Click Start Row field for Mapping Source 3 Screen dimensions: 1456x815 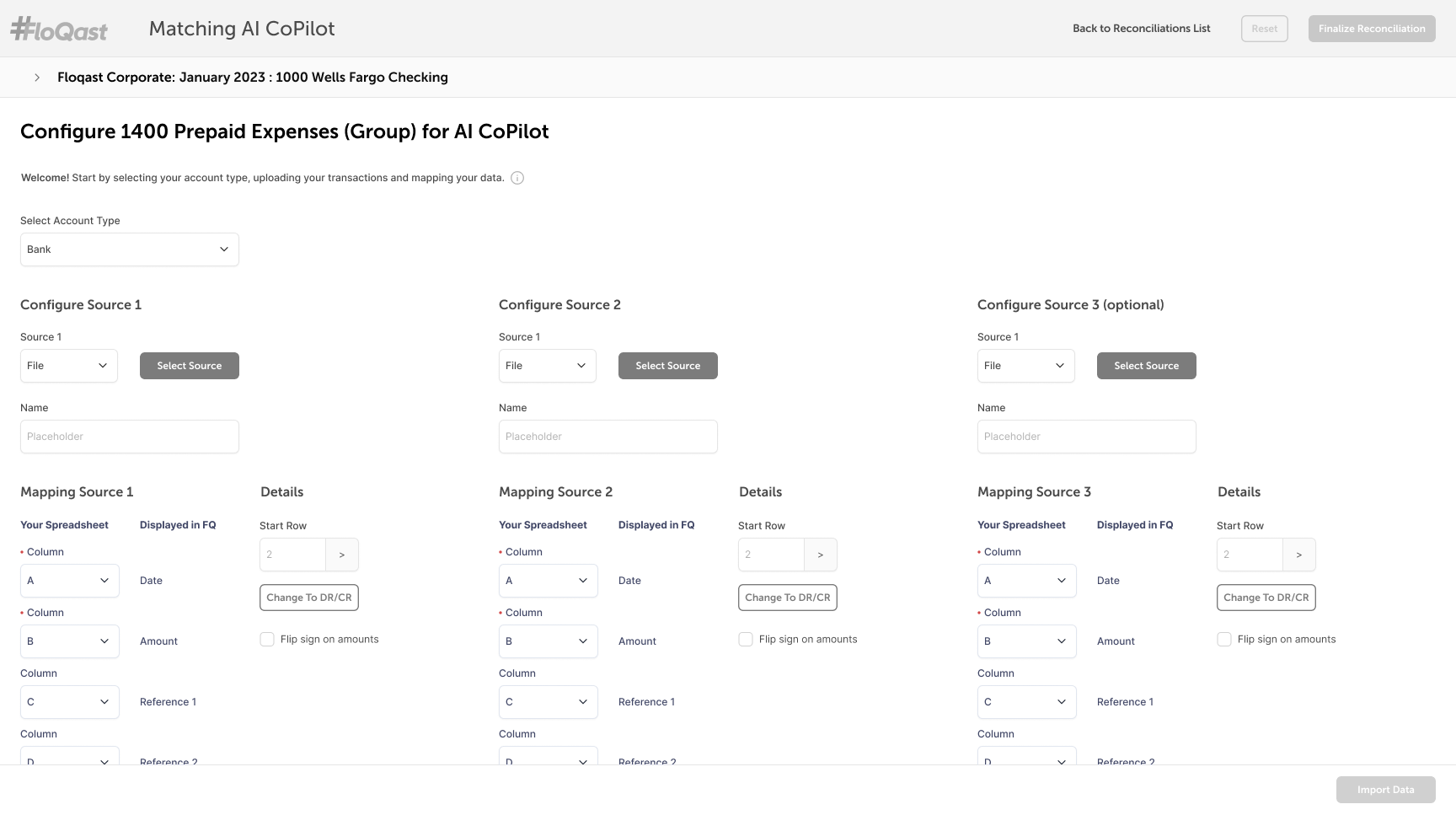pyautogui.click(x=1250, y=555)
